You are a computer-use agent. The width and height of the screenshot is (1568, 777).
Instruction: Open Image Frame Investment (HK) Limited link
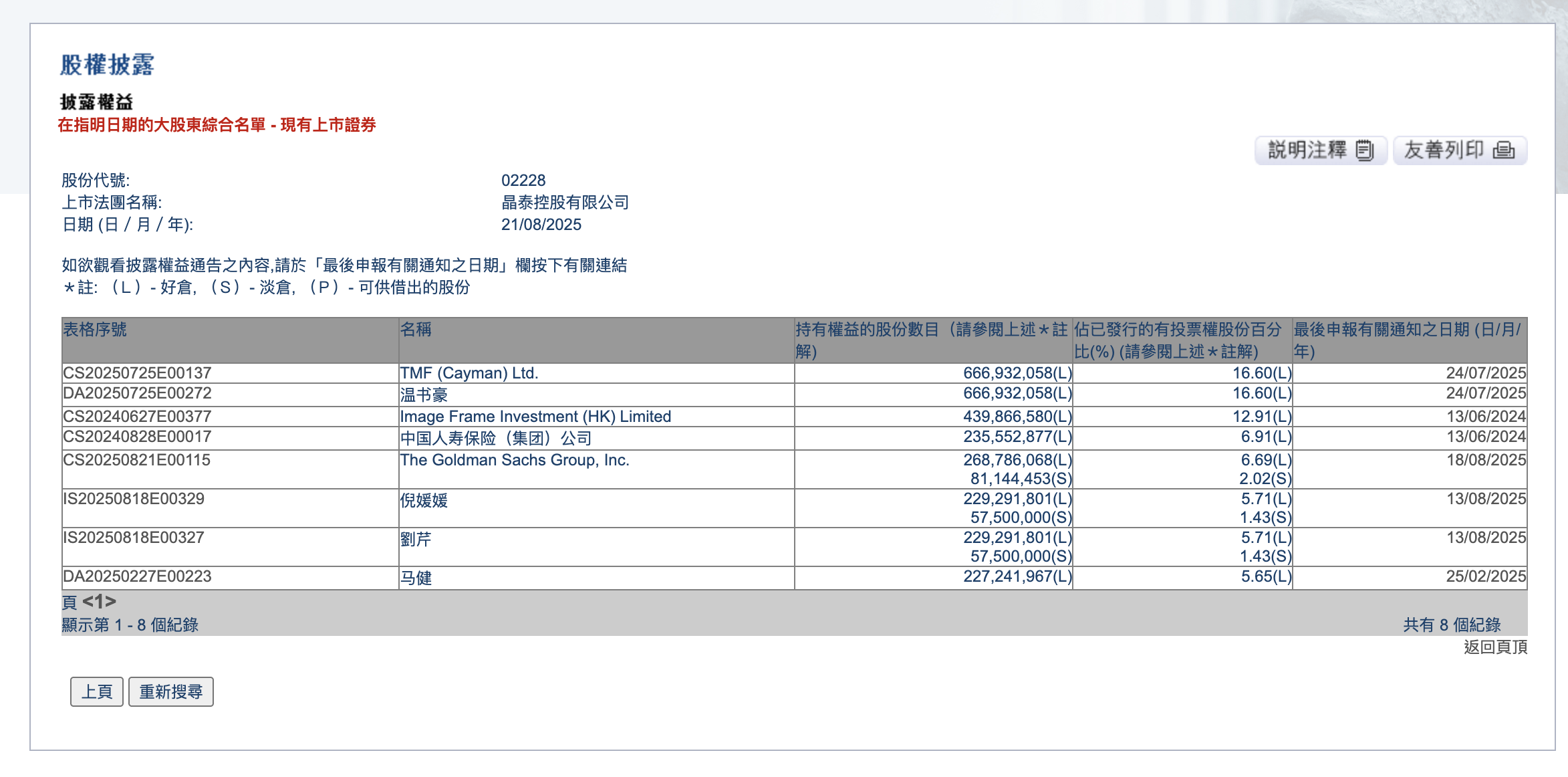(x=535, y=417)
